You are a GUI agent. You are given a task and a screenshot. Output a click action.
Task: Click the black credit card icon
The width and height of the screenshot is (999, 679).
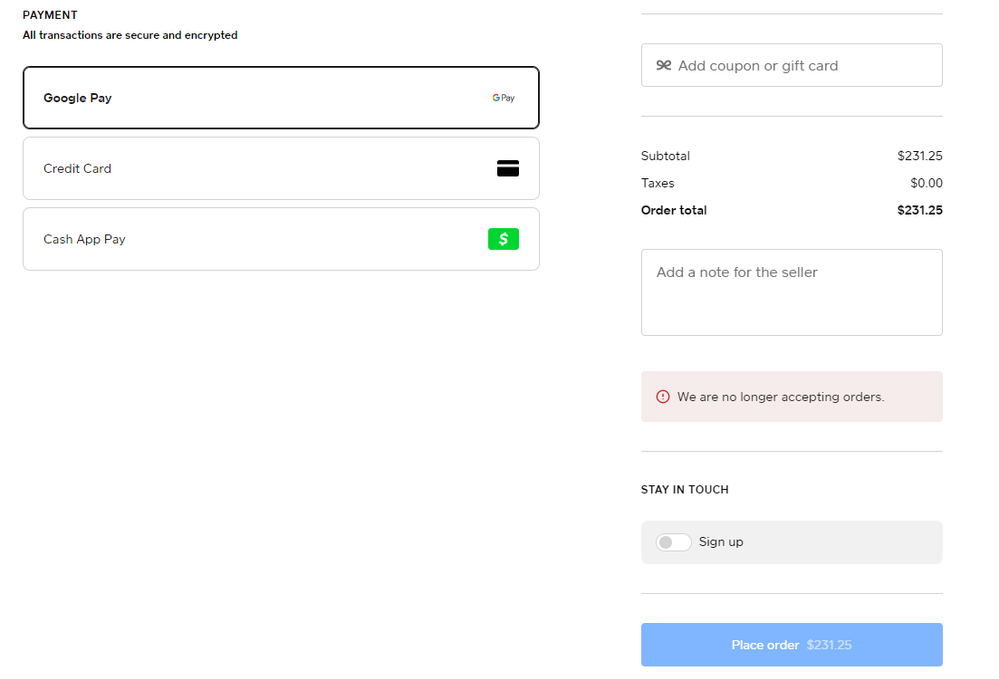(x=508, y=169)
